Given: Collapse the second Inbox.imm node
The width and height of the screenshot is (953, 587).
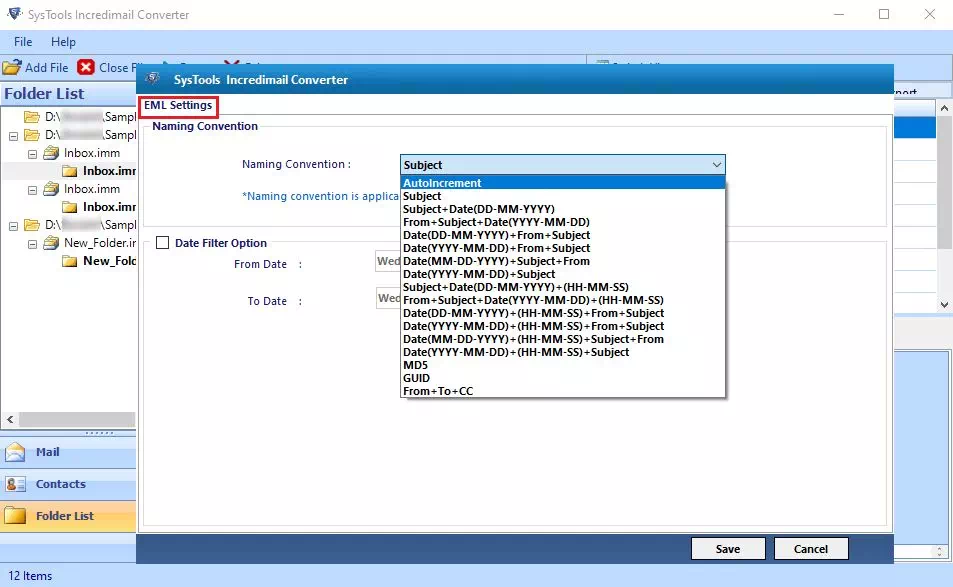Looking at the screenshot, I should click(32, 190).
